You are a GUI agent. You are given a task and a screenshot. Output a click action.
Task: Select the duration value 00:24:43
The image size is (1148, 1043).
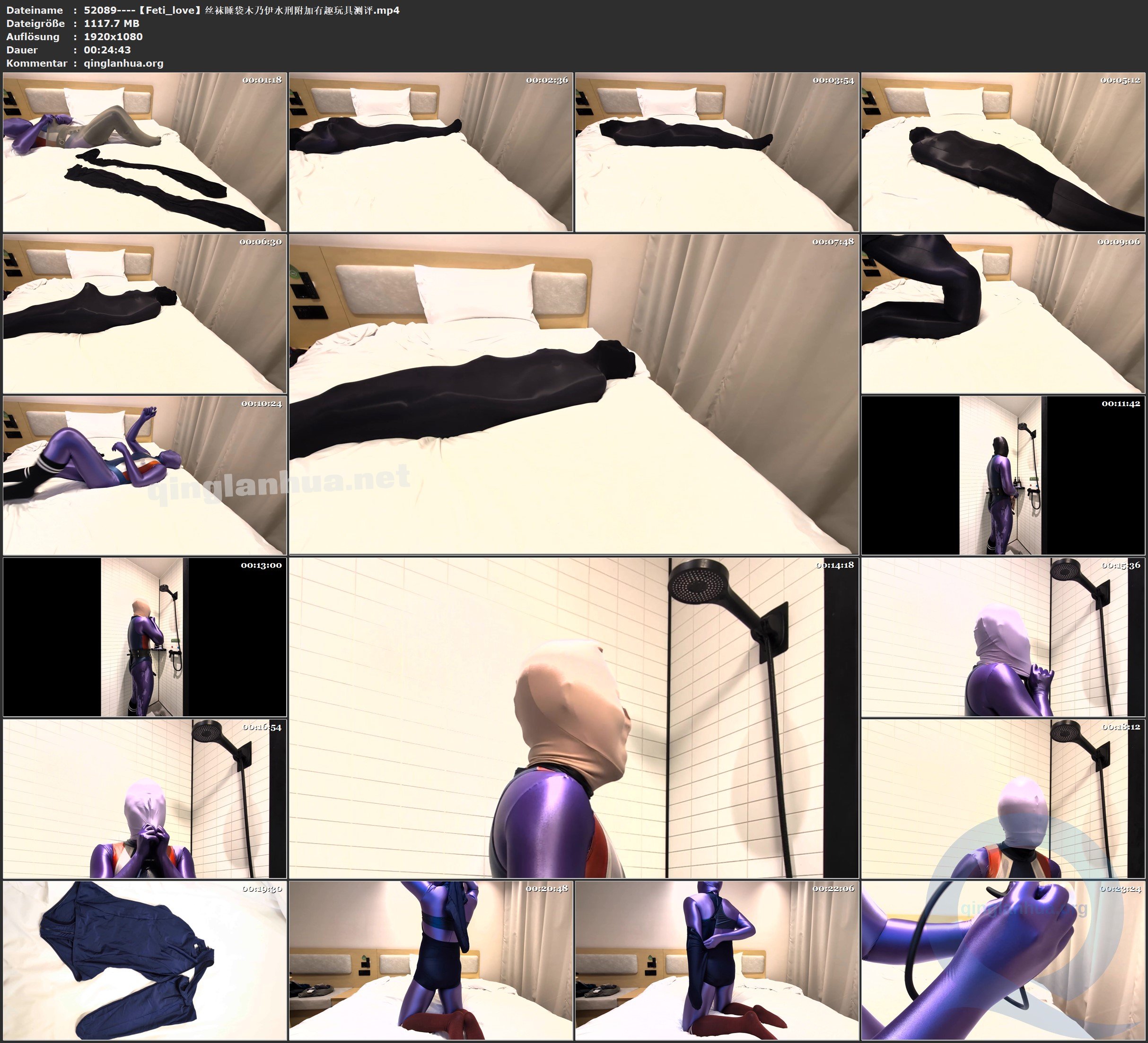coord(107,50)
